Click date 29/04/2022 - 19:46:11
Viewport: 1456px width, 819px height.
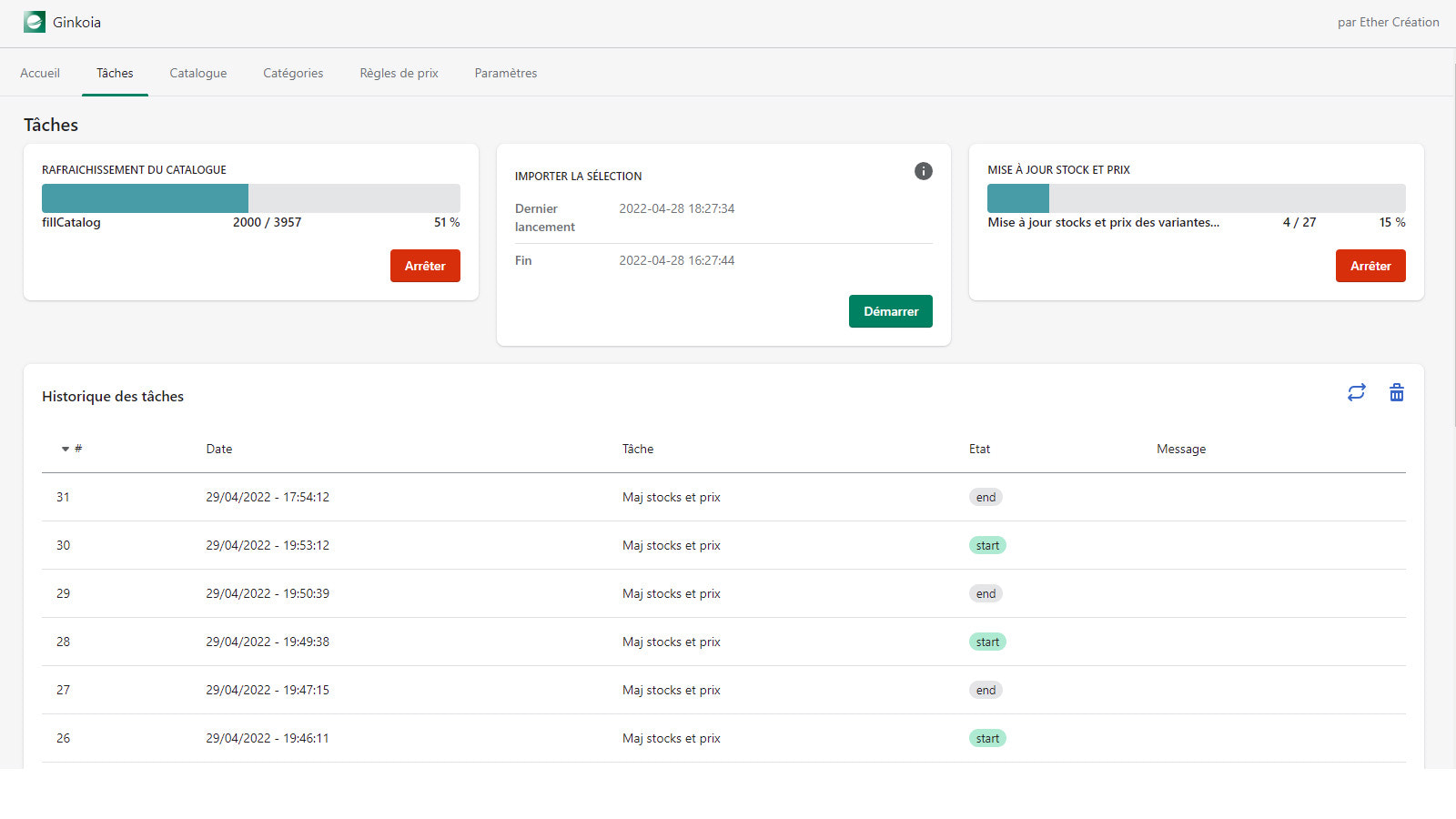point(268,738)
